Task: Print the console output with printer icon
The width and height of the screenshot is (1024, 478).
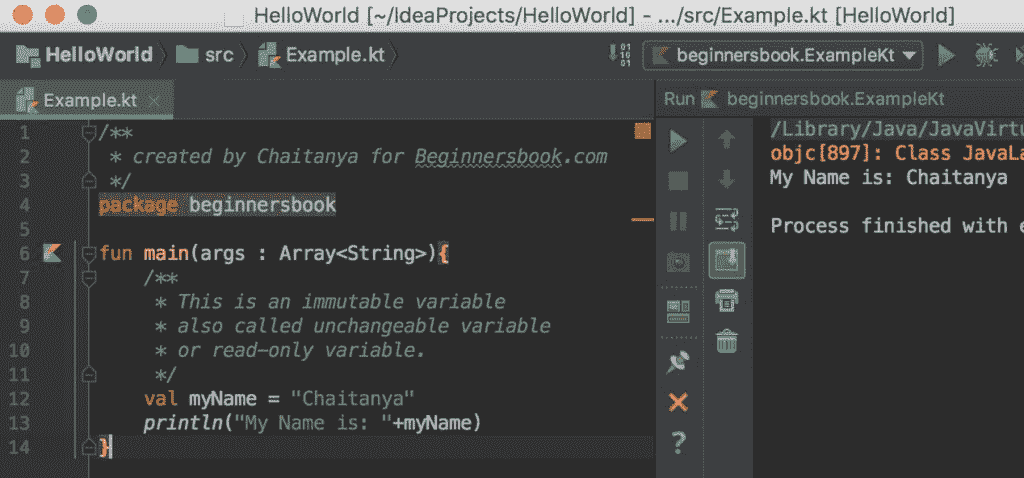Action: point(727,300)
